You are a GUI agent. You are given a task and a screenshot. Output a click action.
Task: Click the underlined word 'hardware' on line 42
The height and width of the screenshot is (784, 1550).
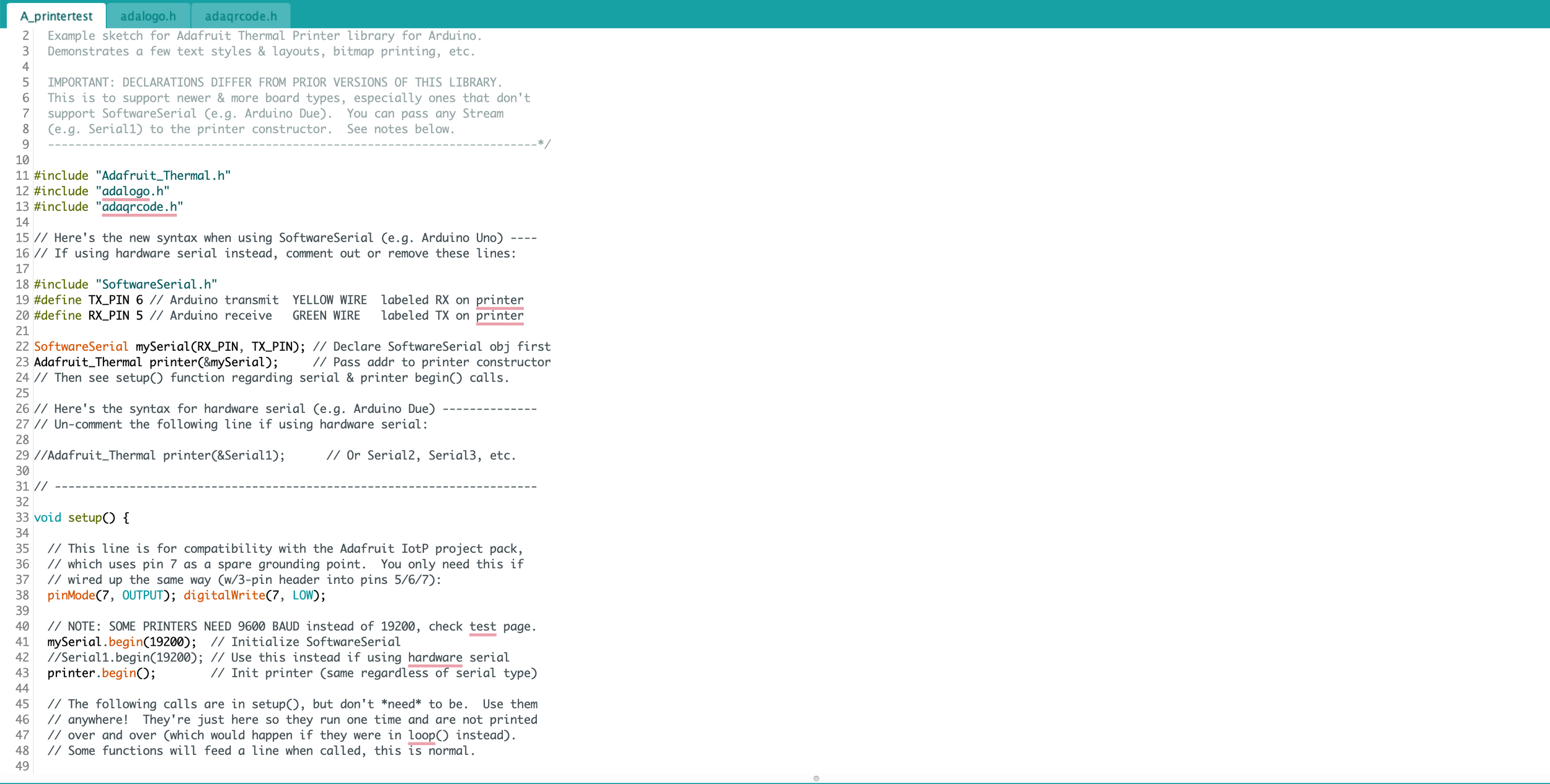click(x=435, y=658)
